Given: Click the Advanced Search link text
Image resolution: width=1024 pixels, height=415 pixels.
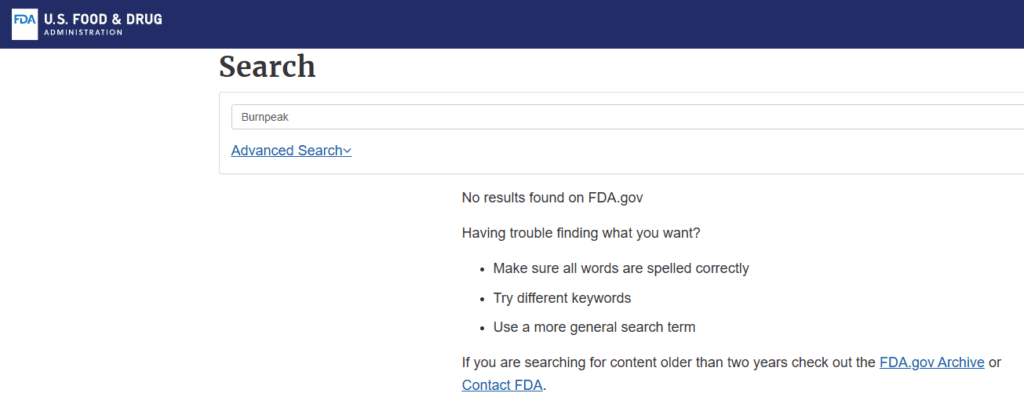Looking at the screenshot, I should [x=291, y=150].
